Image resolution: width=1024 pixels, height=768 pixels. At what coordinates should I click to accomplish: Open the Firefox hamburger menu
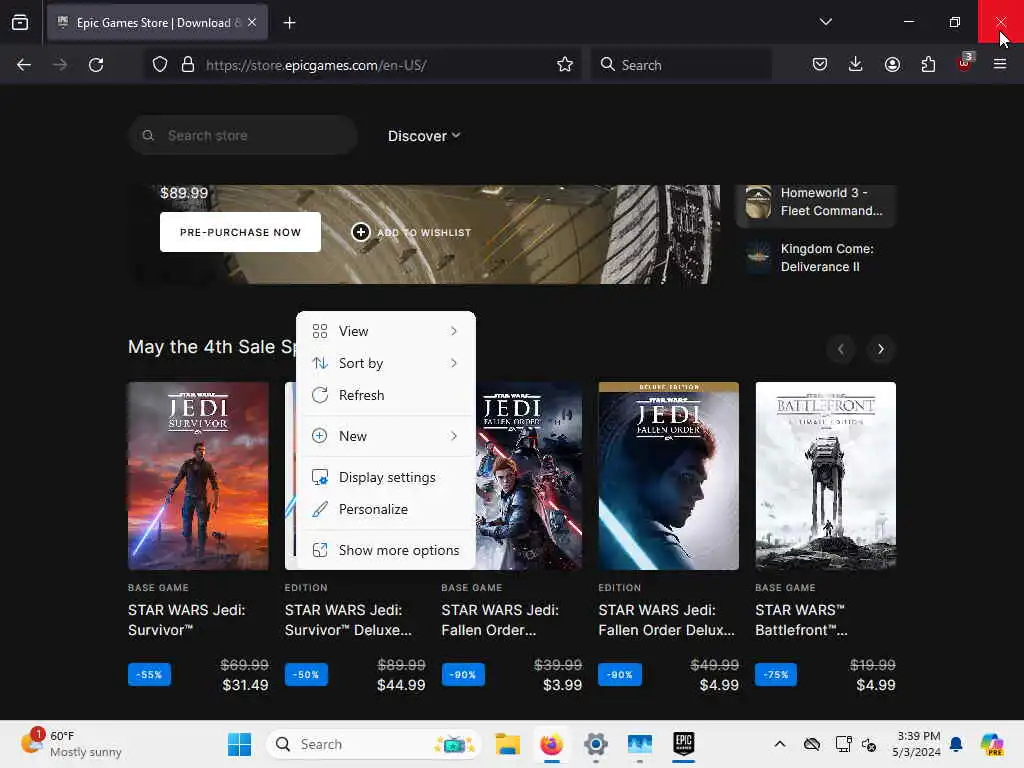1000,64
